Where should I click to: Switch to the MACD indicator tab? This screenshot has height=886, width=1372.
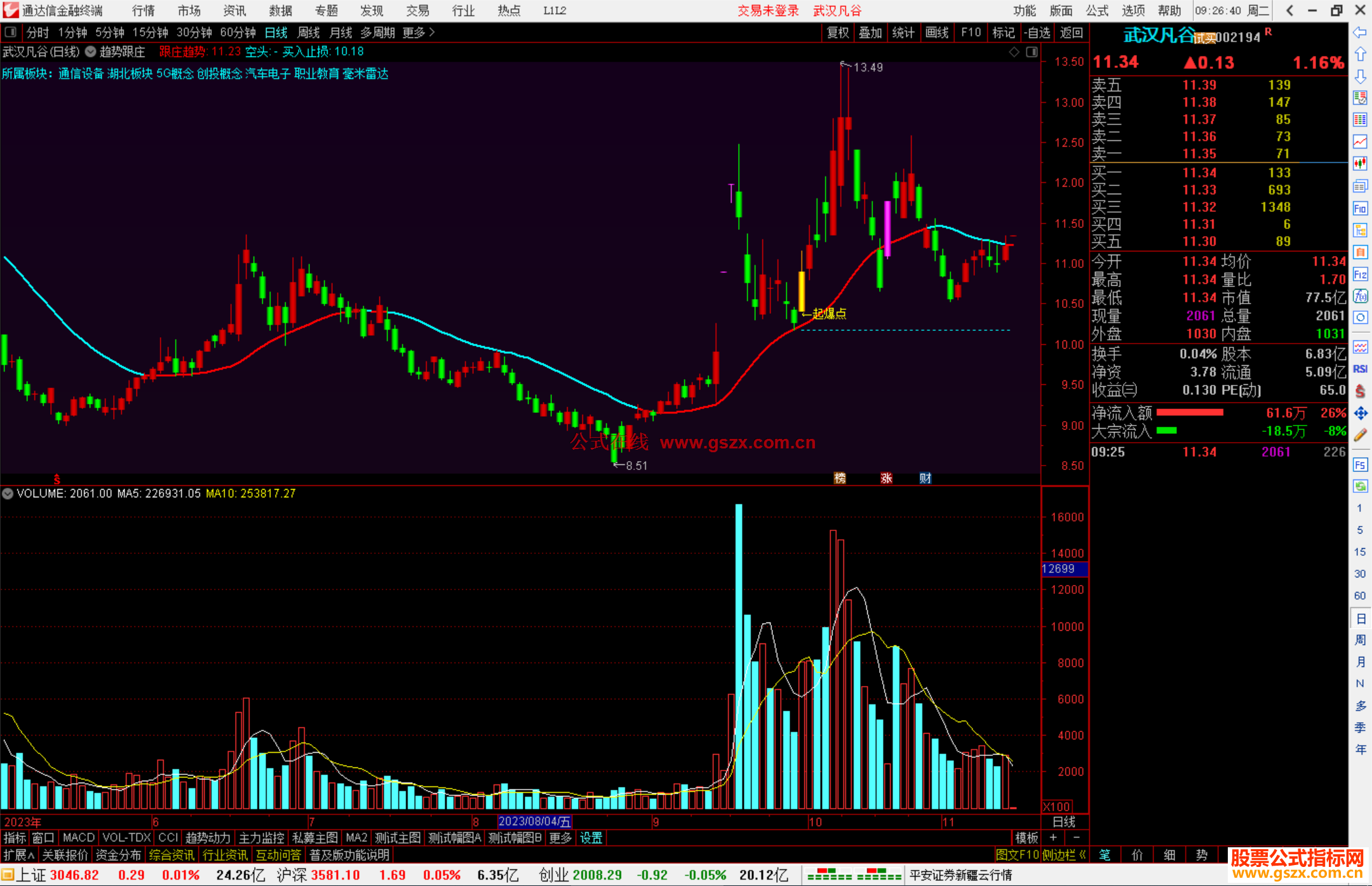click(x=78, y=838)
